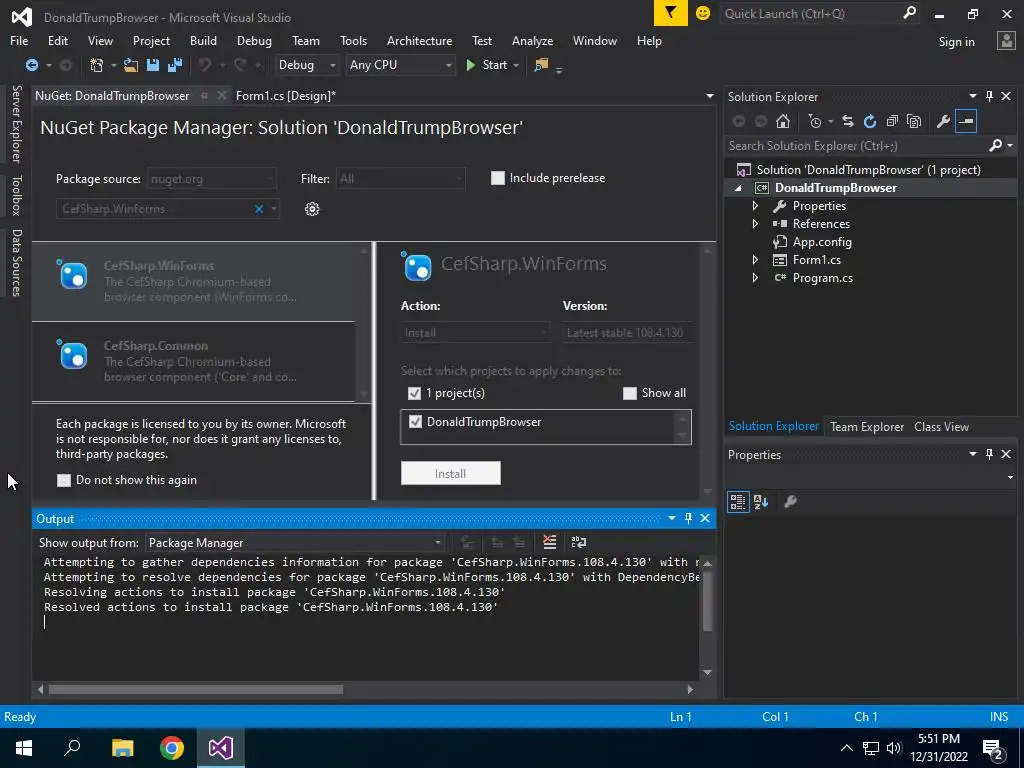
Task: Open the Server Explorer side tab
Action: click(x=16, y=123)
